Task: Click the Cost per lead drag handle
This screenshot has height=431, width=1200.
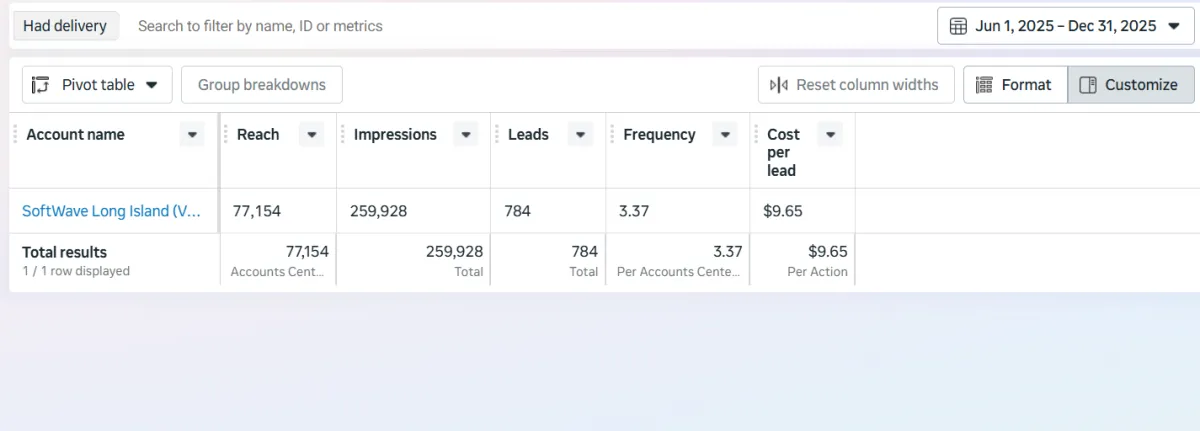Action: 756,135
